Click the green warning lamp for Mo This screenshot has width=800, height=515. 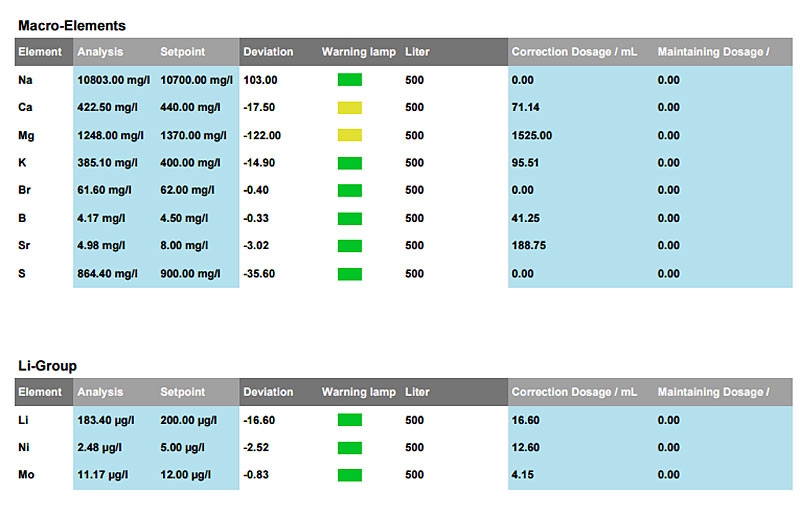[349, 475]
